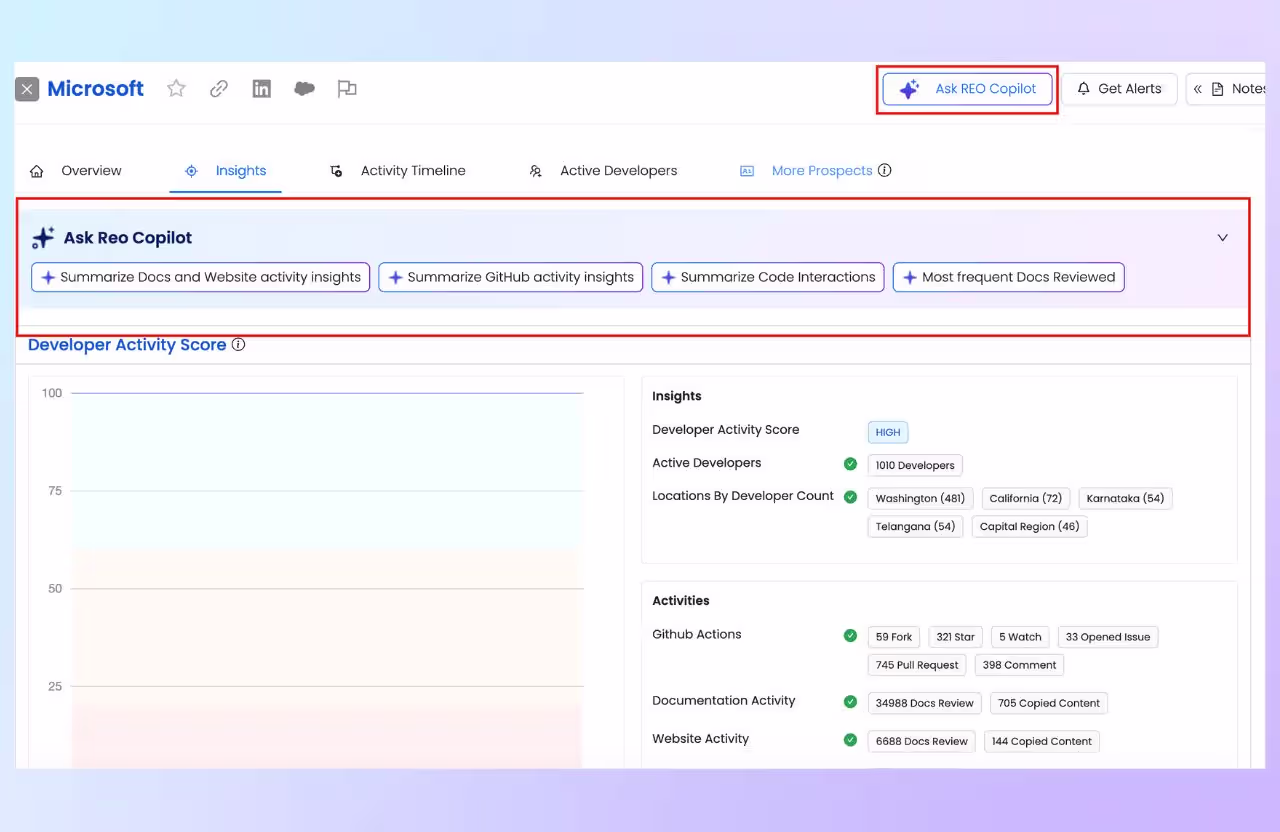The height and width of the screenshot is (832, 1280).
Task: Click the Locations By Developer Count label
Action: 743,496
